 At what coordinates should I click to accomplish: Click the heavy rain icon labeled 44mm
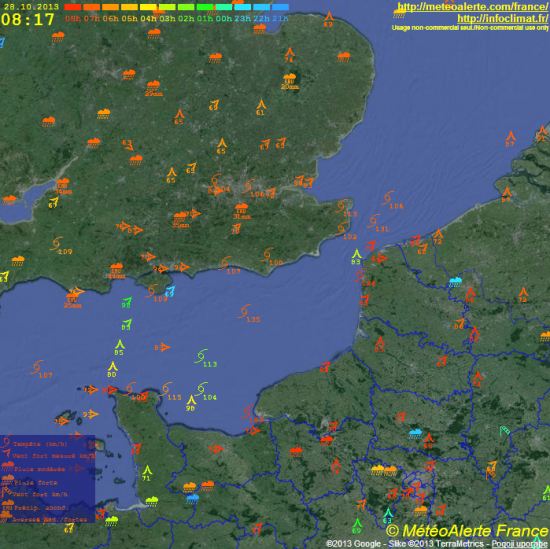coord(116,270)
